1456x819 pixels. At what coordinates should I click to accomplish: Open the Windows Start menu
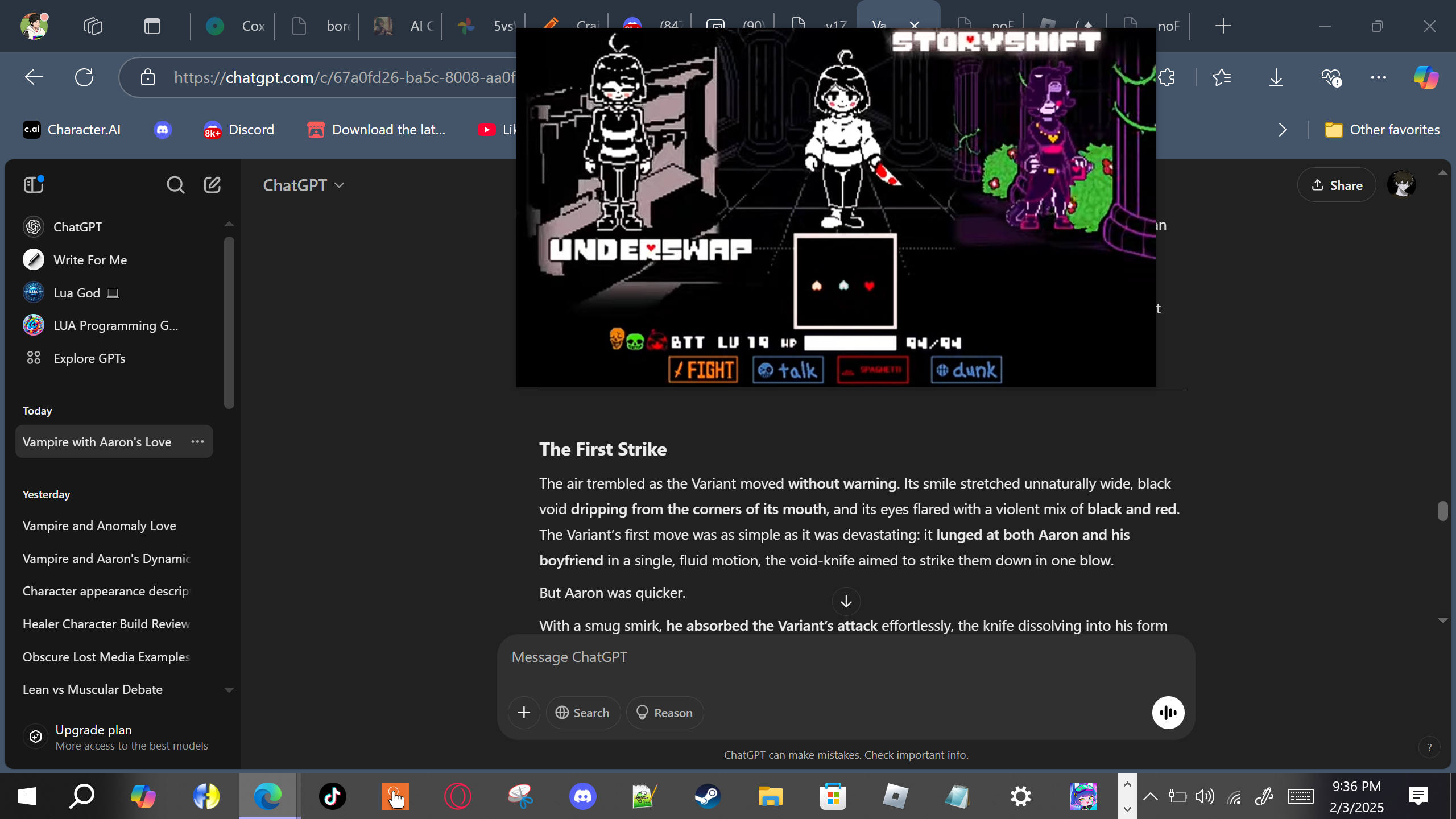[27, 796]
